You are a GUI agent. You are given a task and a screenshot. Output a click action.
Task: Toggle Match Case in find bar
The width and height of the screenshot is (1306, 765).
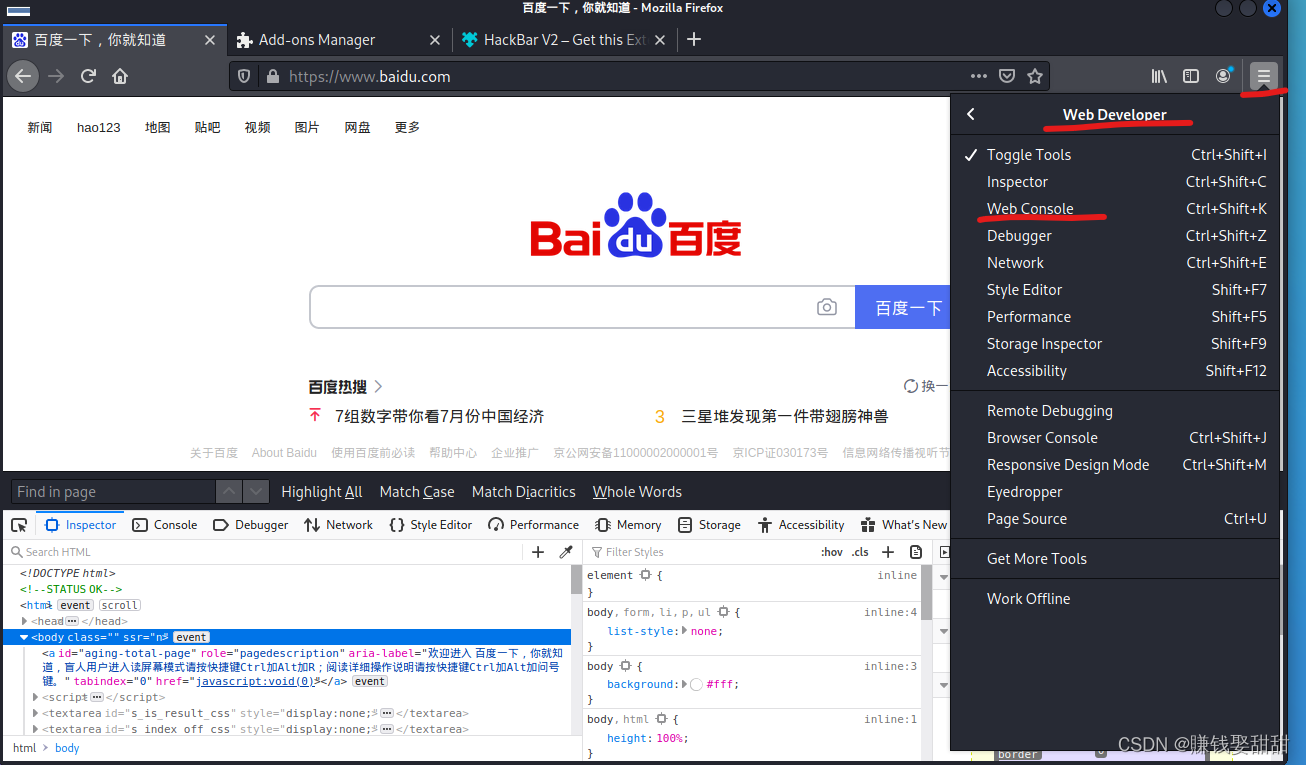(x=417, y=491)
